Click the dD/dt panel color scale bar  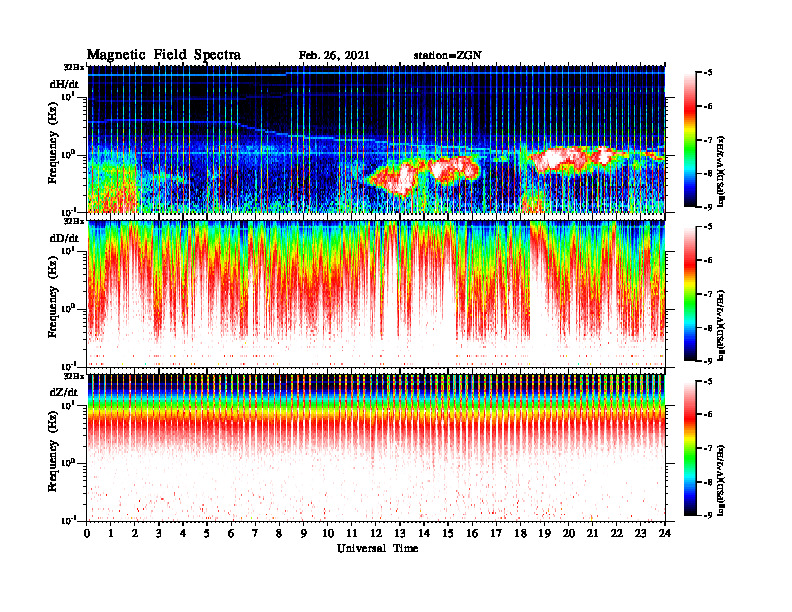click(x=690, y=294)
